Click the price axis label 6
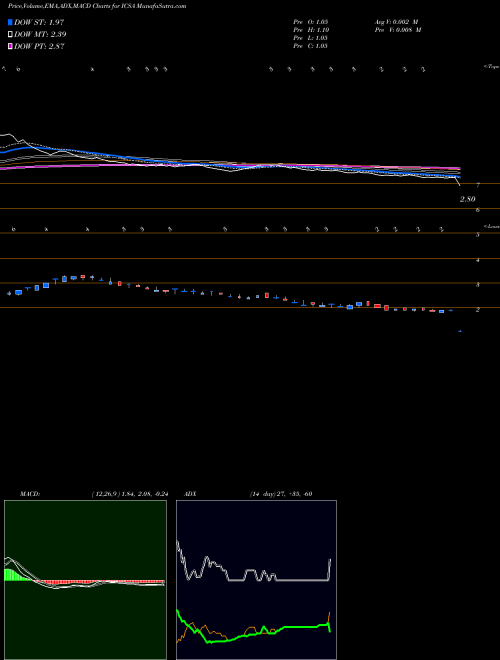Viewport: 500px width, 660px height. tap(478, 210)
